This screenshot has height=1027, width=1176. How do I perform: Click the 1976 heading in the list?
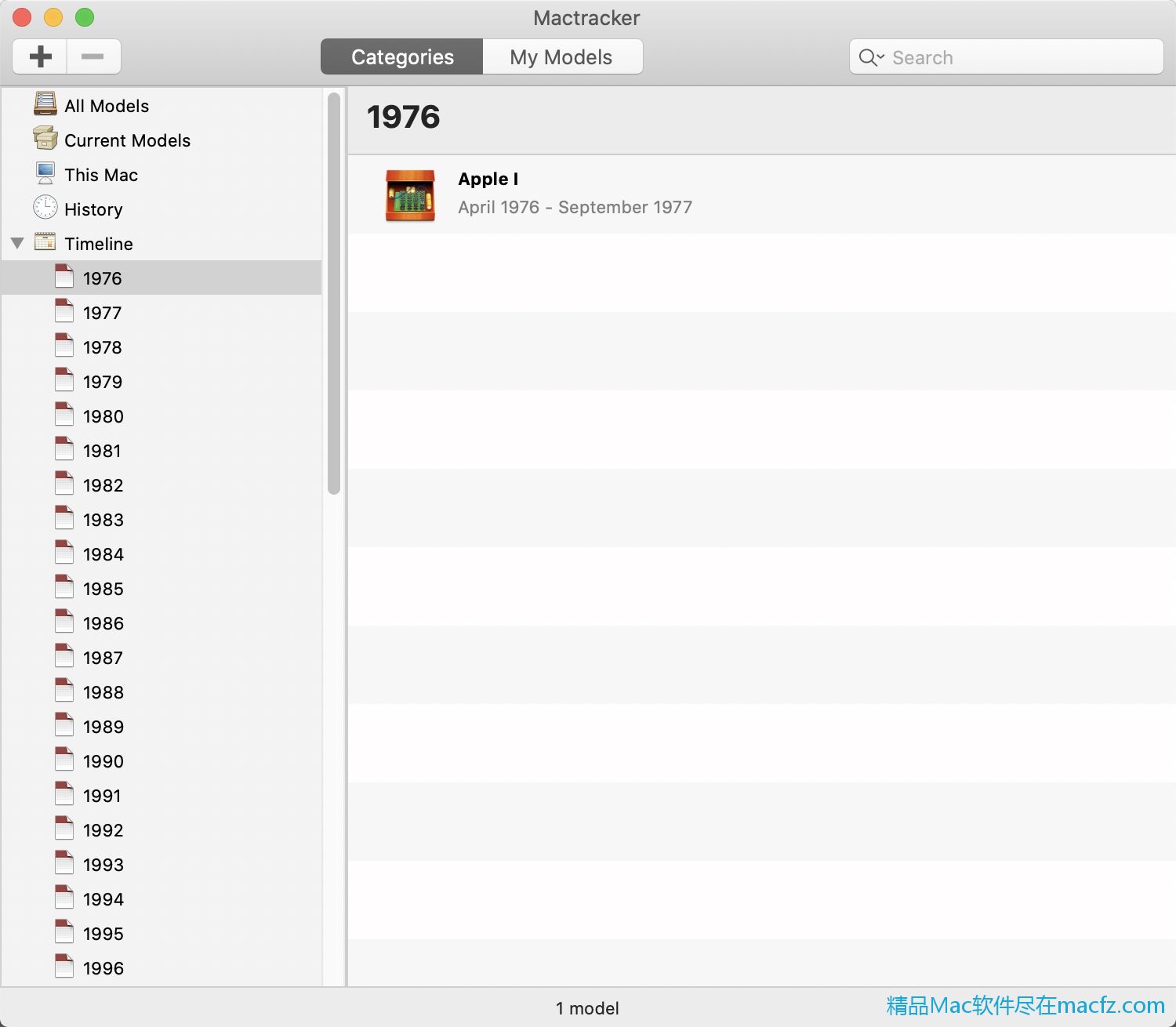tap(404, 117)
